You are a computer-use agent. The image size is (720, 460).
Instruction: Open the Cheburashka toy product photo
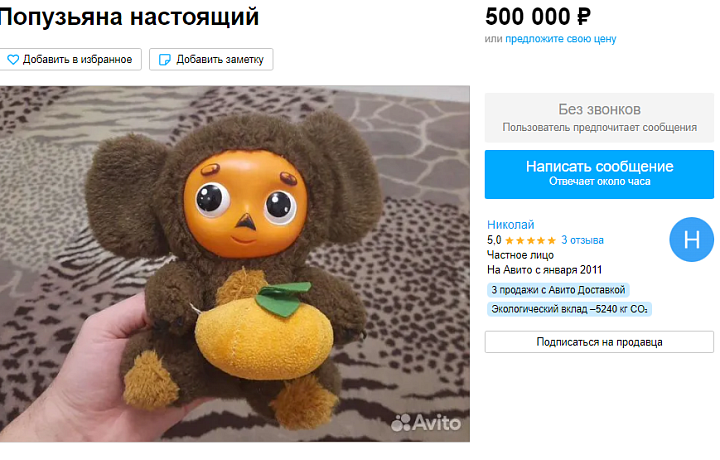[x=235, y=264]
